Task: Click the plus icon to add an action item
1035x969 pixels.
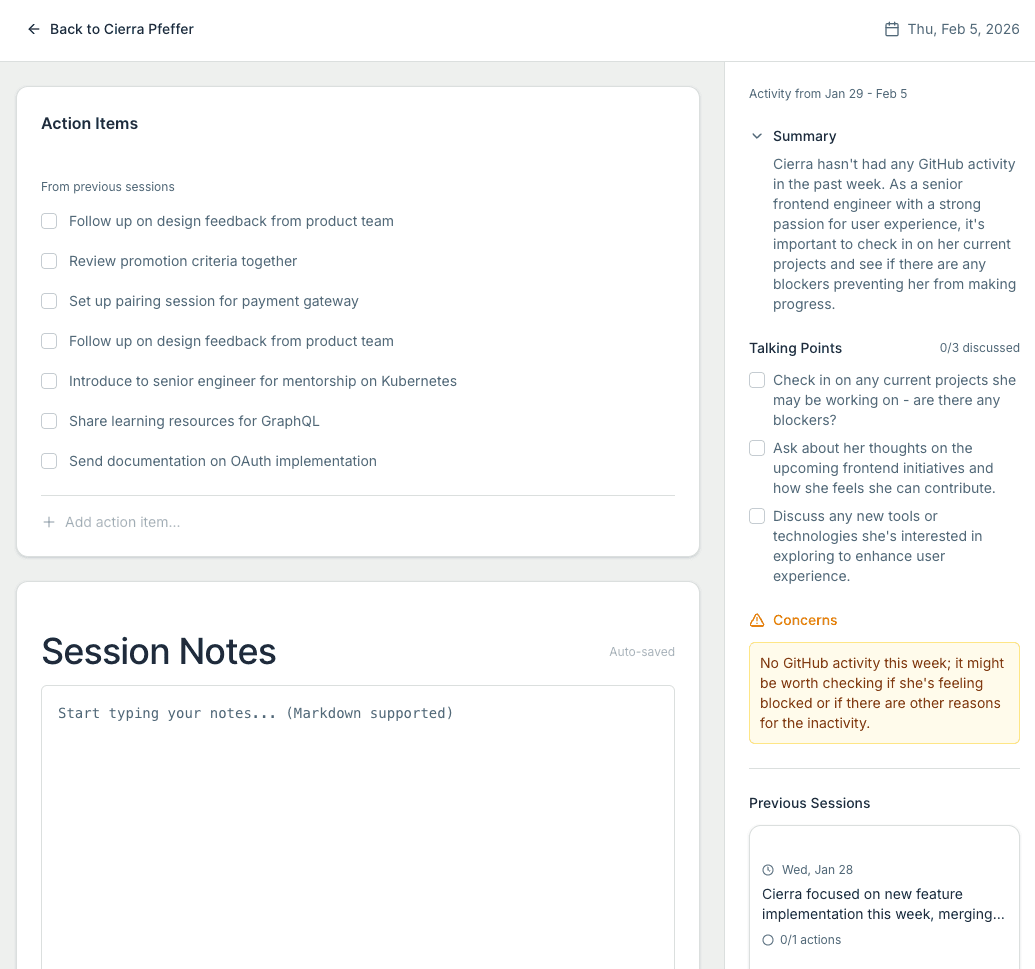Action: pyautogui.click(x=48, y=521)
